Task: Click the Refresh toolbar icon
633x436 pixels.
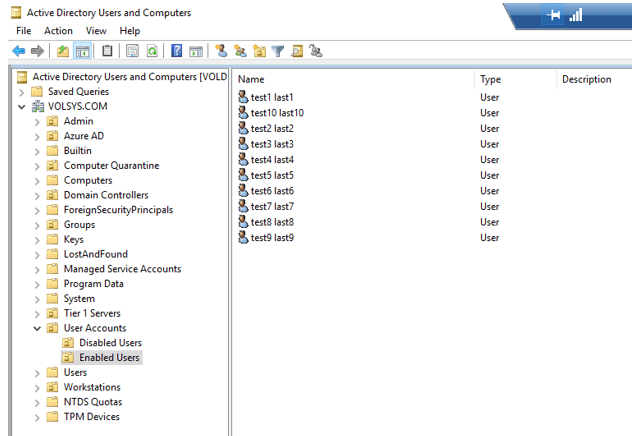Action: [x=152, y=50]
